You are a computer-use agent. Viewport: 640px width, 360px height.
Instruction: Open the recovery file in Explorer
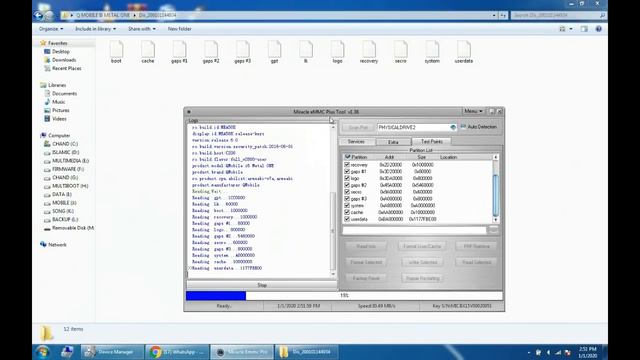[x=369, y=52]
